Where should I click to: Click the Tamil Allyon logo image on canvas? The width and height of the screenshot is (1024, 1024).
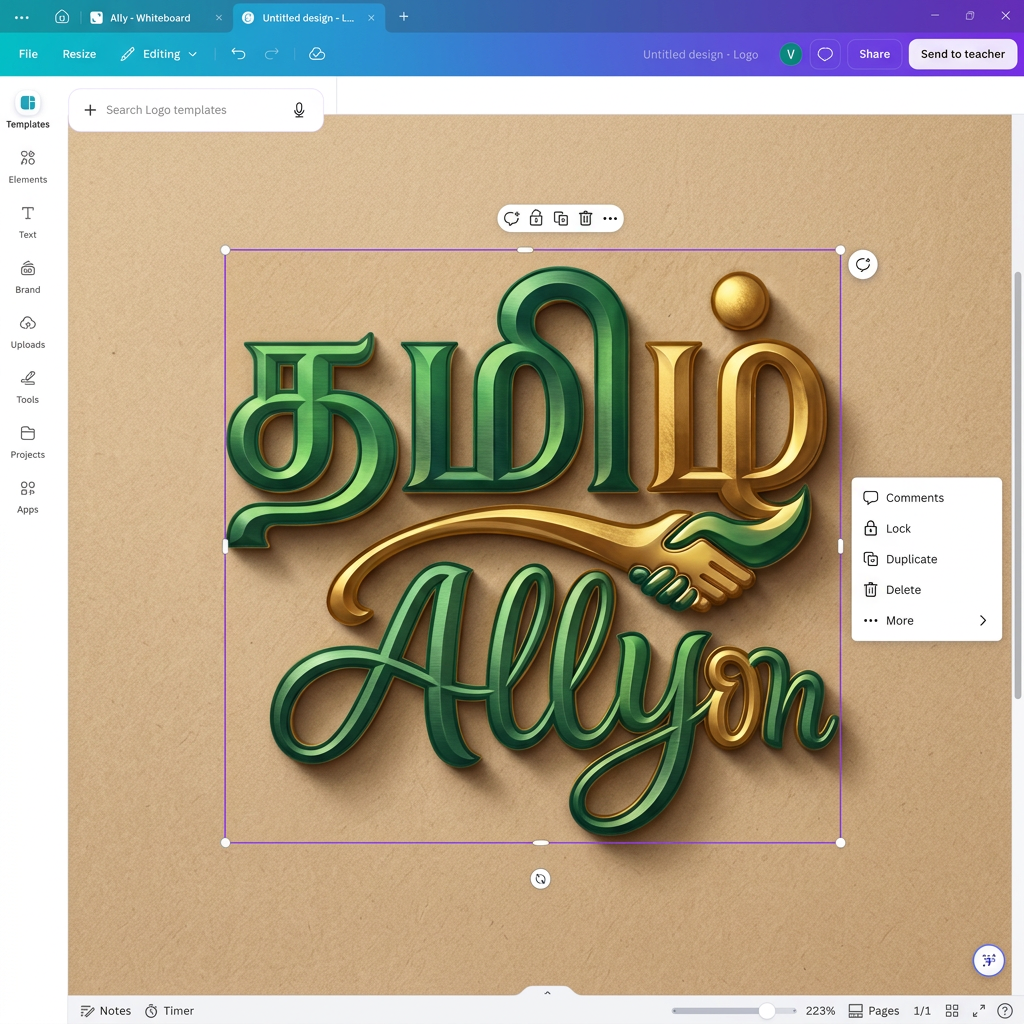(x=533, y=546)
